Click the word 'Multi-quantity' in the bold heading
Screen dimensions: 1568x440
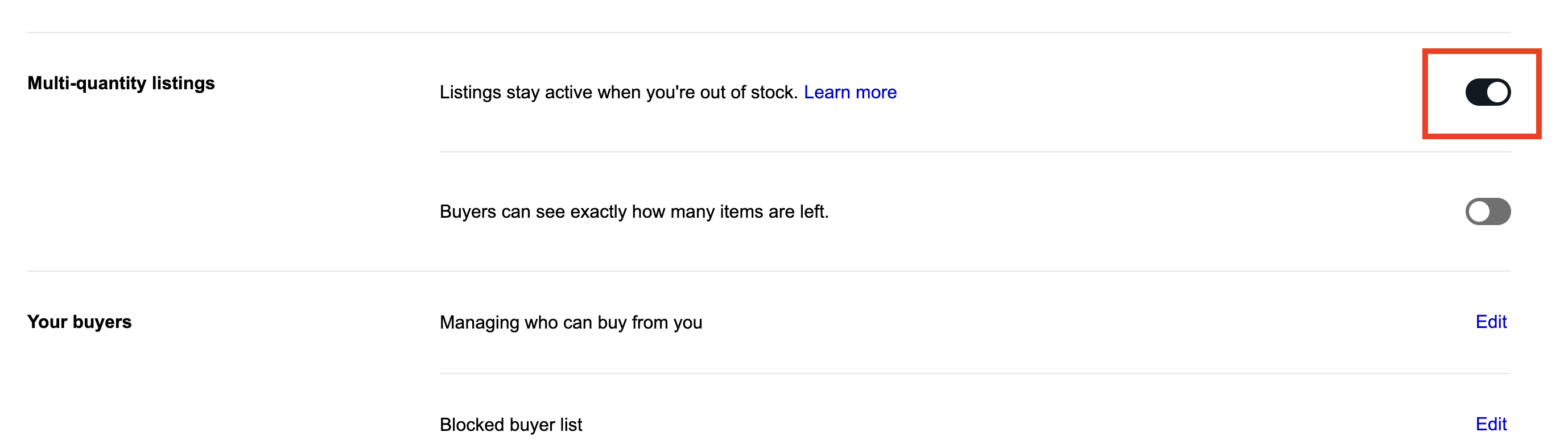point(87,83)
